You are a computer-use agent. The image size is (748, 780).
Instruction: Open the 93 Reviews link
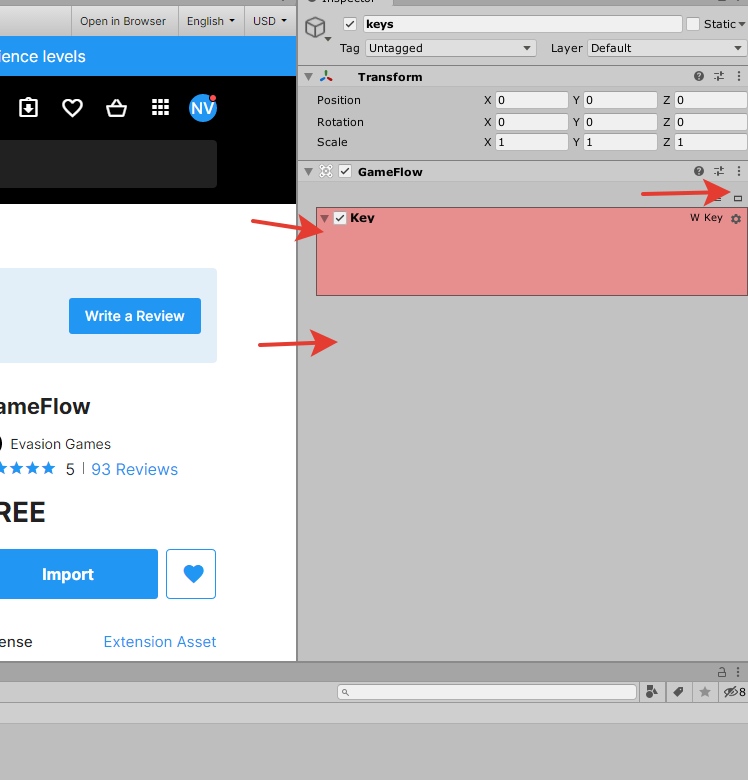[x=134, y=469]
